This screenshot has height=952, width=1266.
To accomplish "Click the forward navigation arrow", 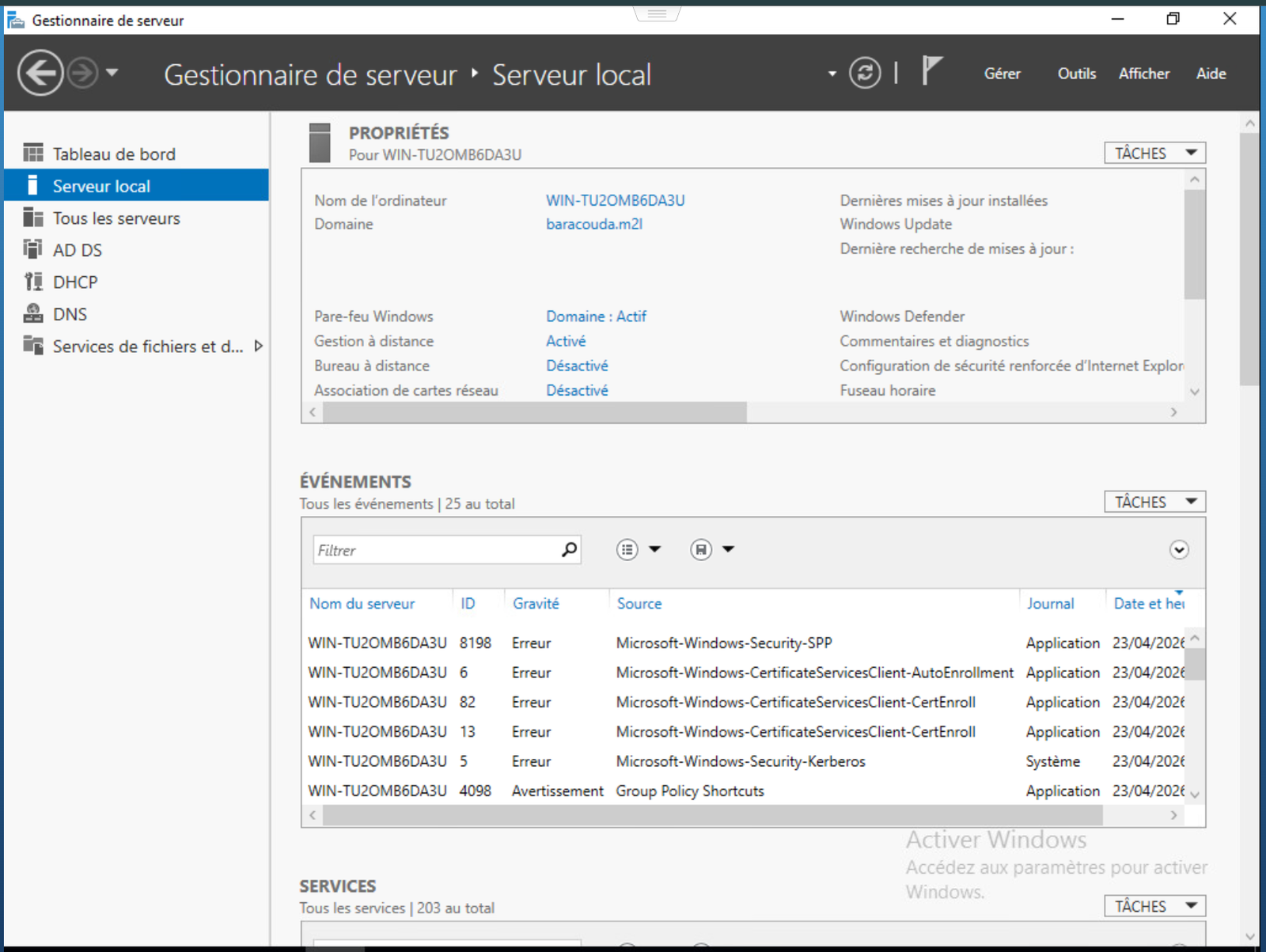I will (x=82, y=73).
